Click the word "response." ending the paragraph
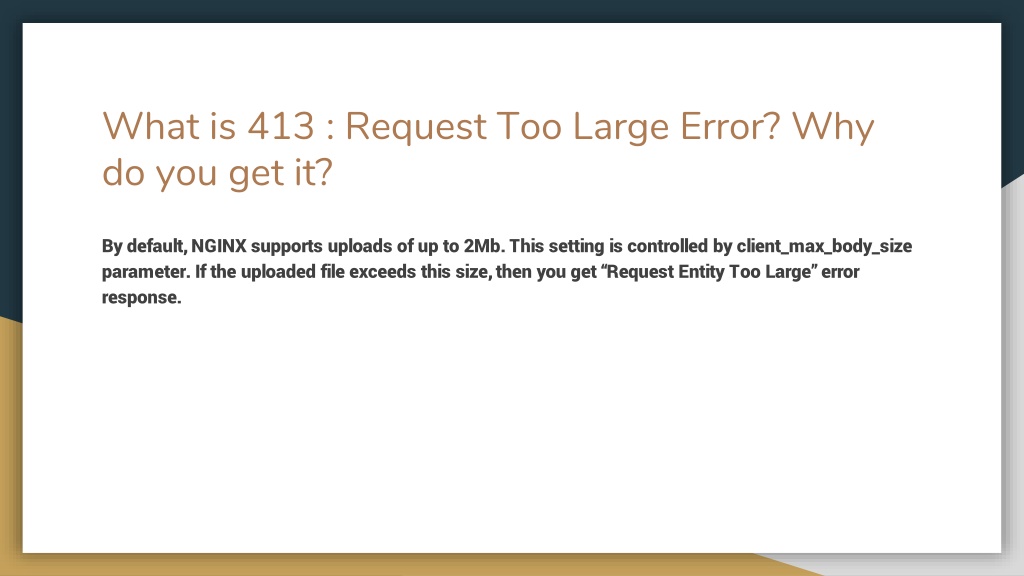The image size is (1024, 576). 142,298
